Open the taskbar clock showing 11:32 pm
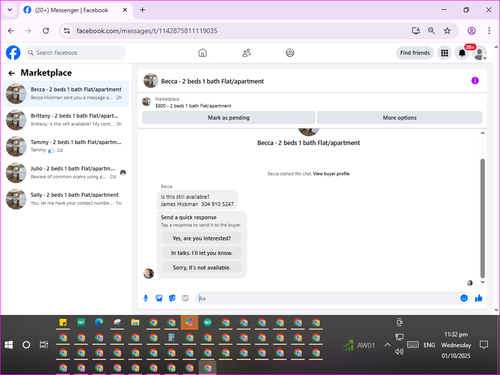The width and height of the screenshot is (500, 375). click(x=456, y=345)
